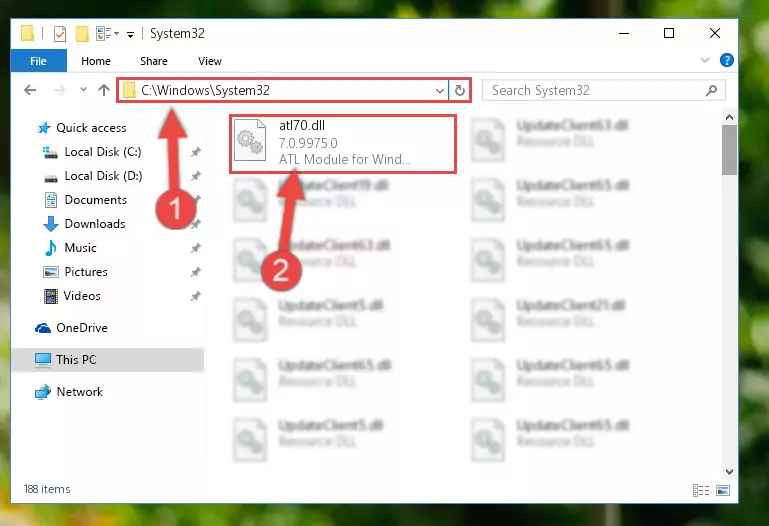Click the Videos filmstrip icon

pos(51,296)
